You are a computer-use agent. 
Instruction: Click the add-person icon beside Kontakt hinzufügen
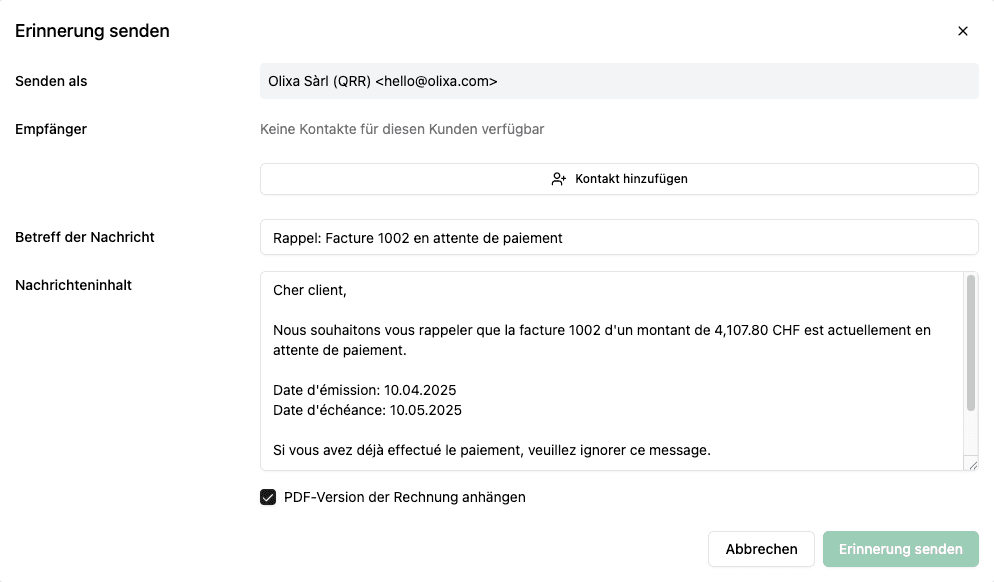(x=559, y=179)
